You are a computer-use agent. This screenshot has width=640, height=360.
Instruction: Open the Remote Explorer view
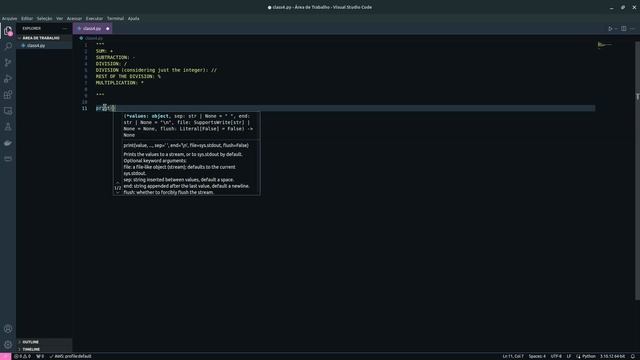tap(8, 111)
